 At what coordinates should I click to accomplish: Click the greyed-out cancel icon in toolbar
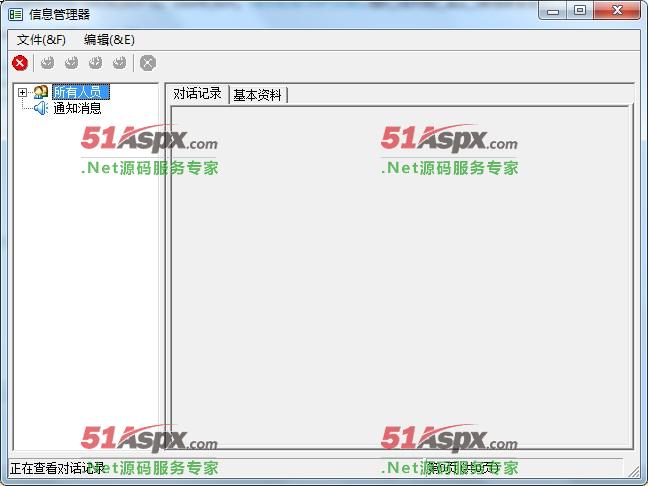point(148,63)
